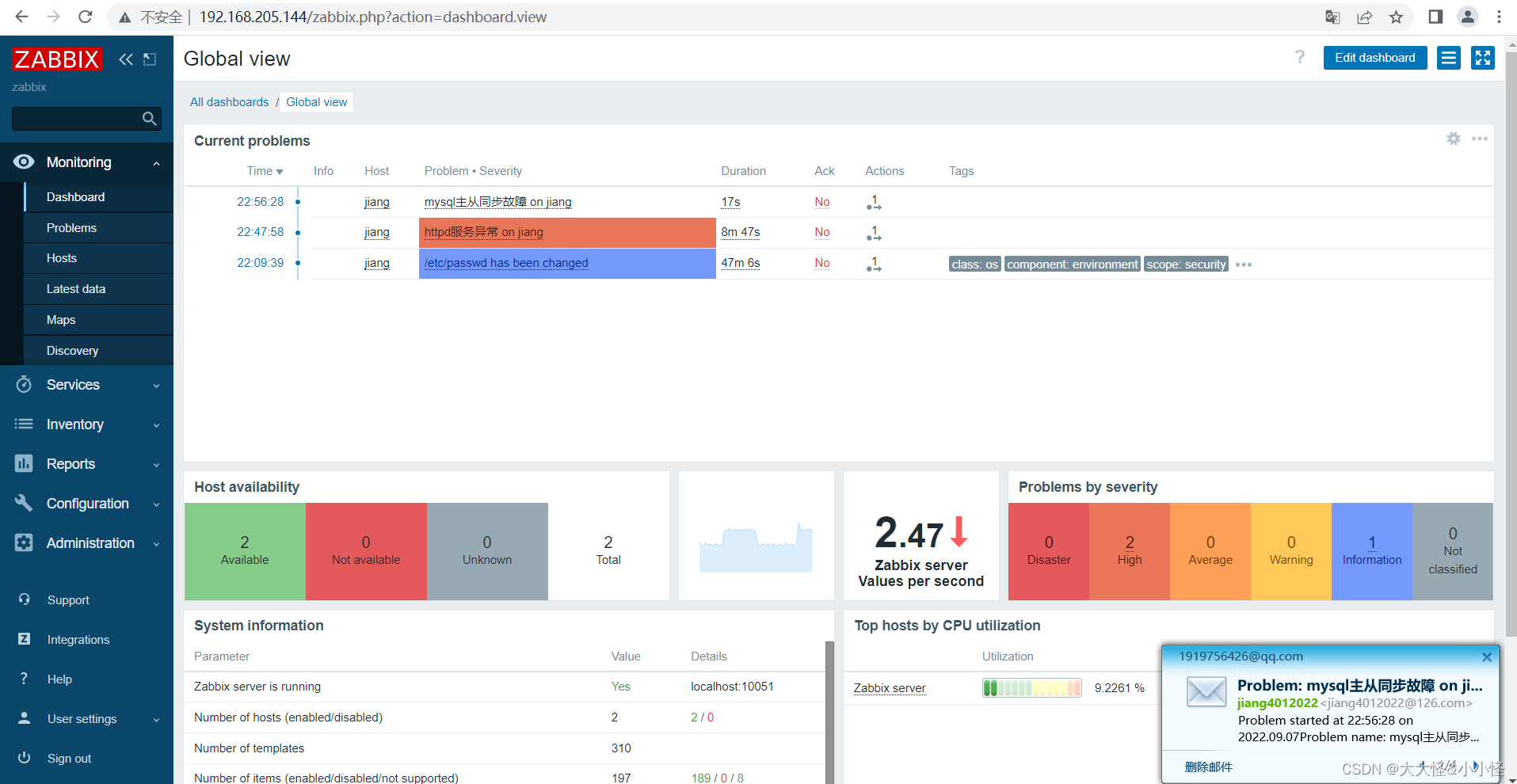Image resolution: width=1517 pixels, height=784 pixels.
Task: Click the blue Information severity tile
Action: [x=1372, y=551]
